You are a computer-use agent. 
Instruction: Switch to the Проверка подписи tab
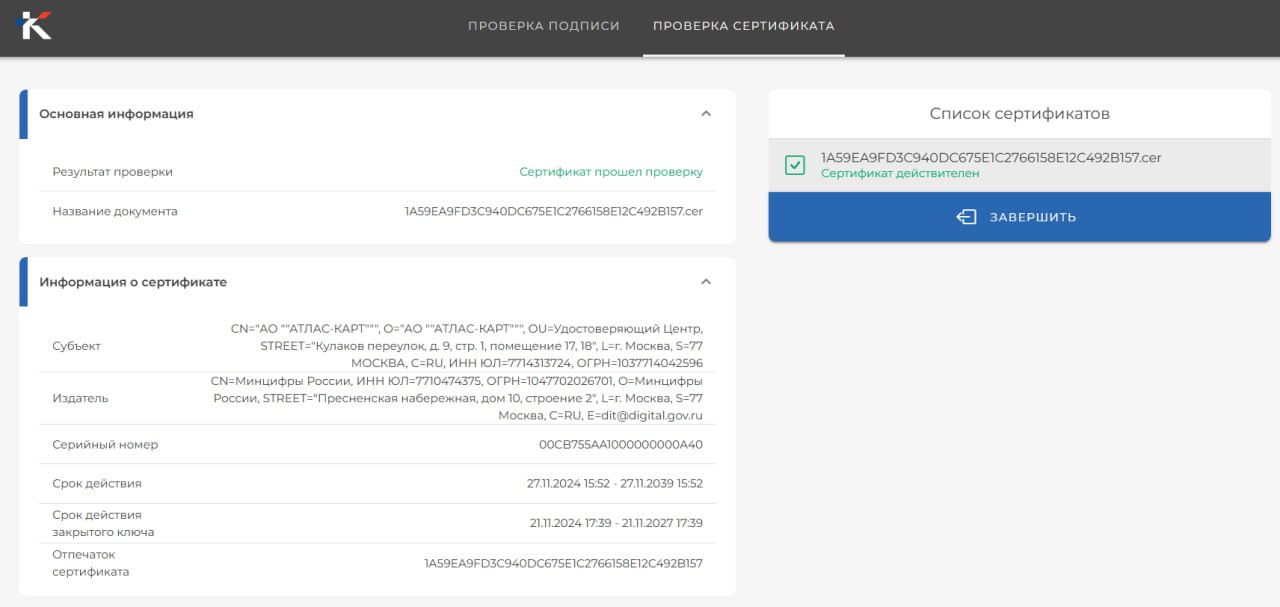pos(543,26)
